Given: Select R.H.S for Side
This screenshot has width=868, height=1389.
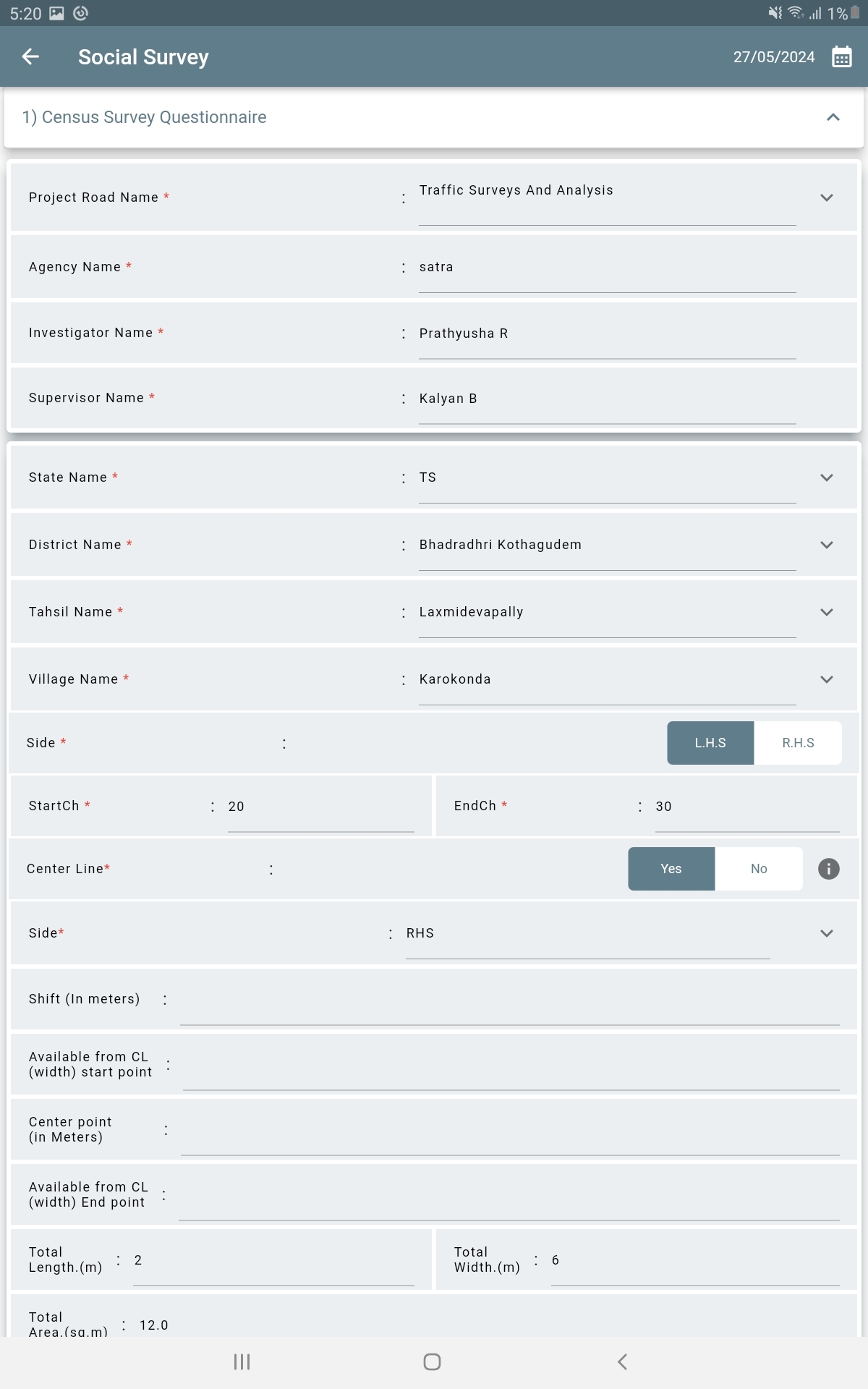Looking at the screenshot, I should 798,743.
